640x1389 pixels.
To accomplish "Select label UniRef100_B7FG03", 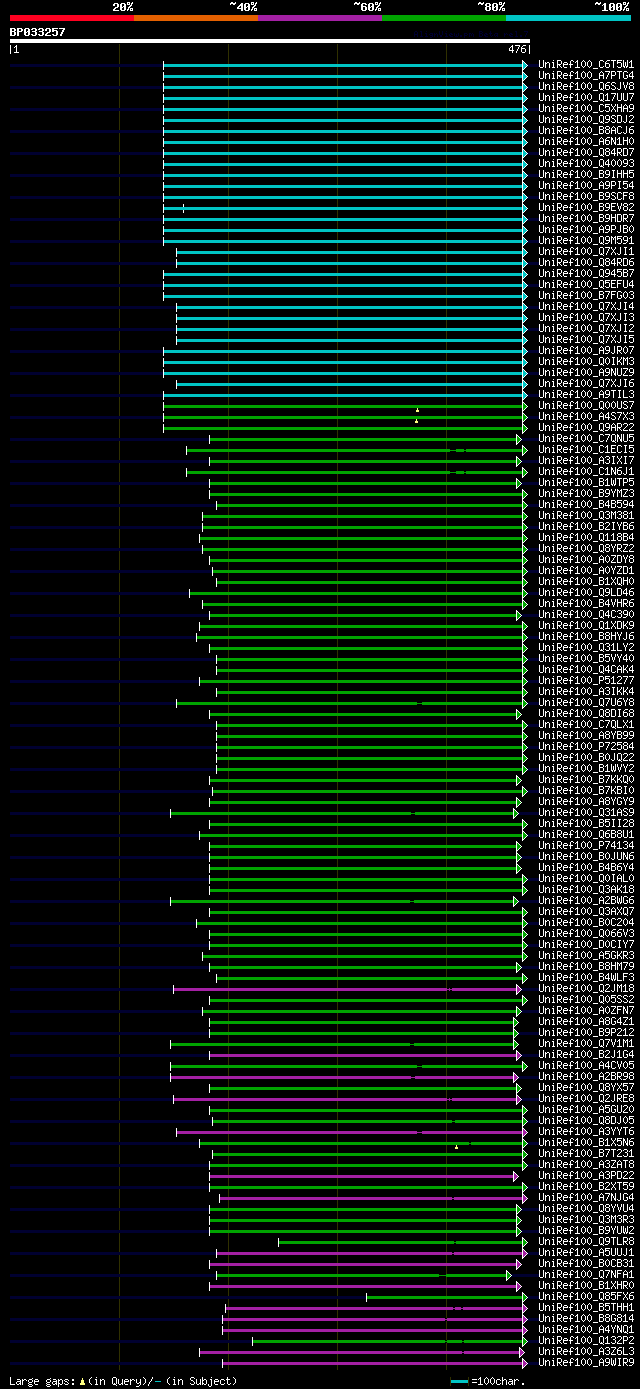I will 586,295.
